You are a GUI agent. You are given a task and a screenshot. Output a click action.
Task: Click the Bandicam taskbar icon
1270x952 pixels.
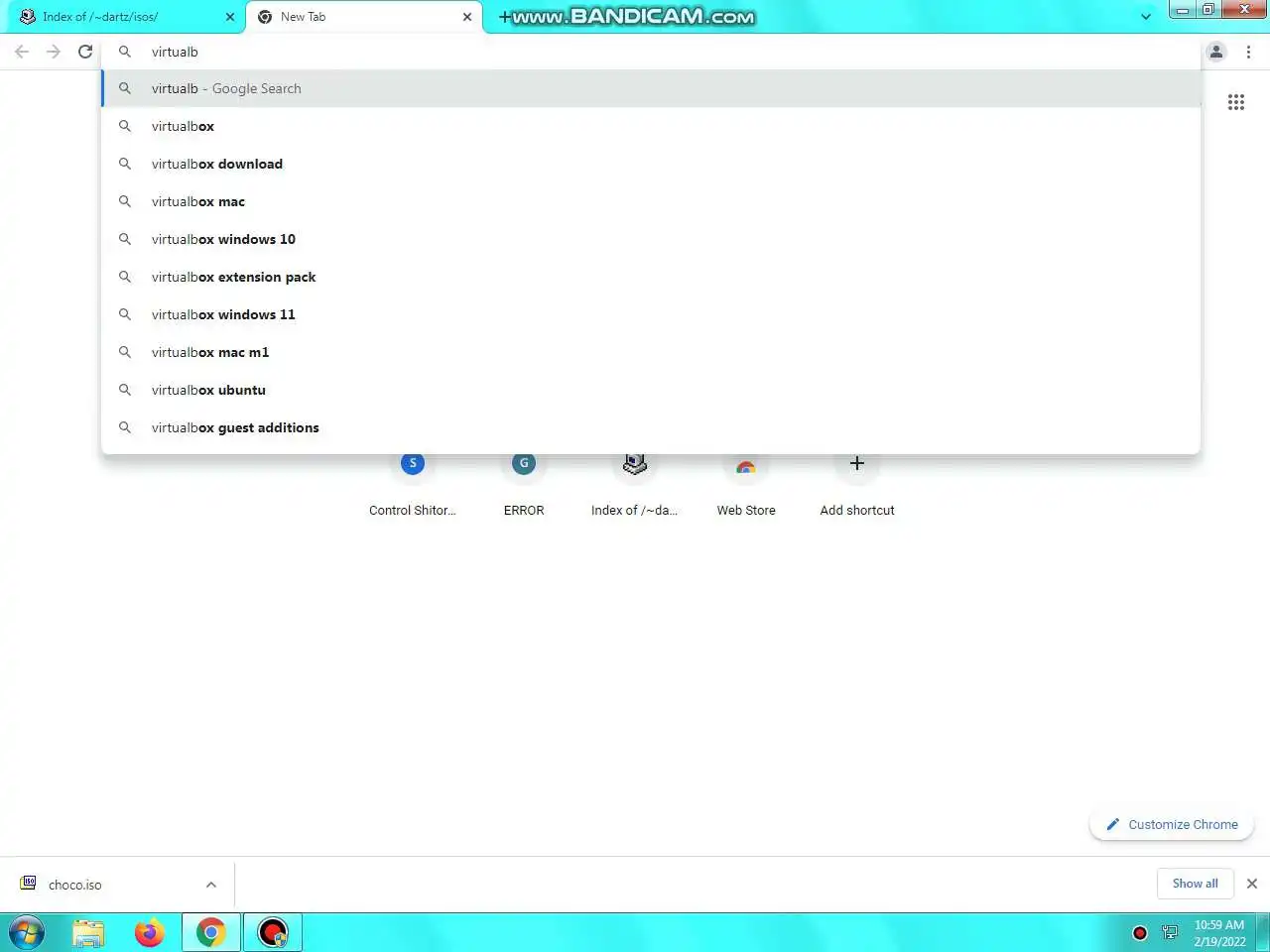coord(273,933)
